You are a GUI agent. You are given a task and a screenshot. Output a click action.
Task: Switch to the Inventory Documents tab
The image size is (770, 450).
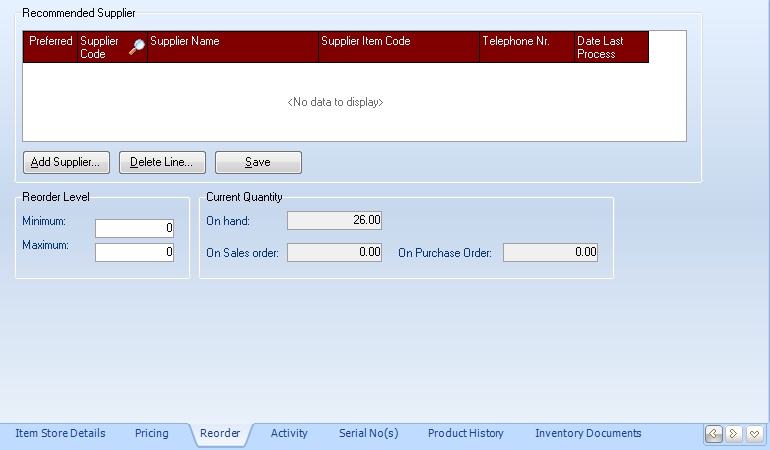588,433
